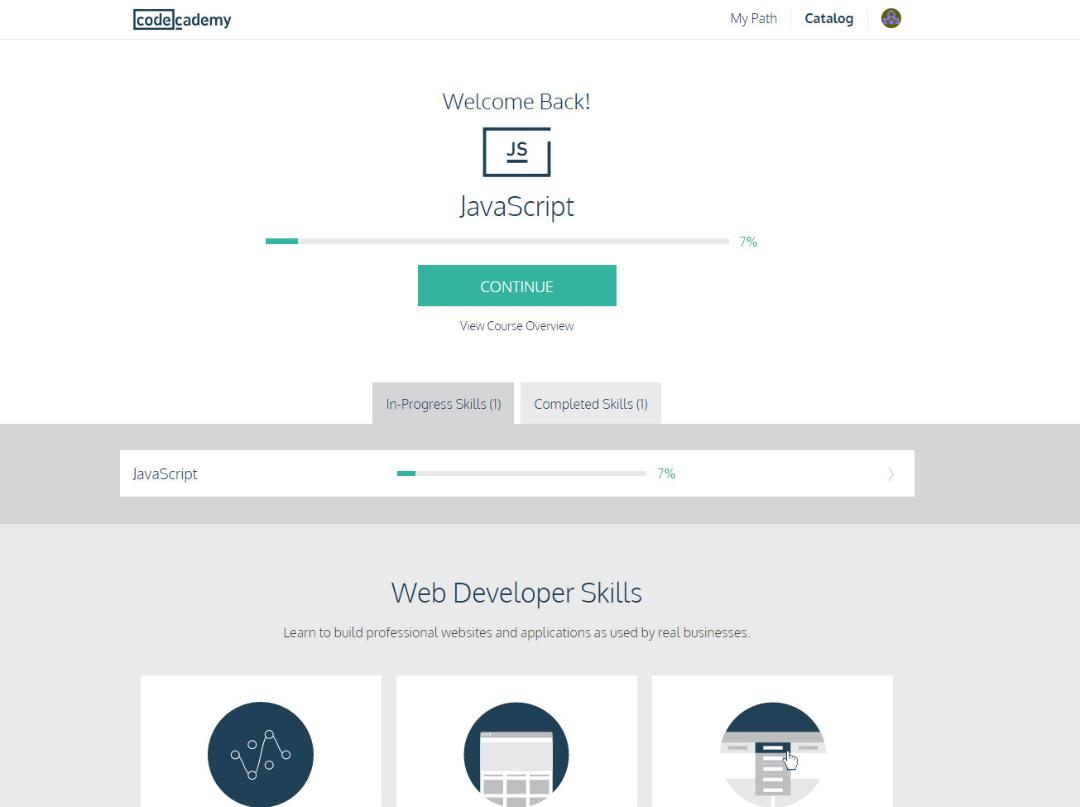Viewport: 1080px width, 807px height.
Task: Open the Catalog page
Action: click(x=829, y=19)
